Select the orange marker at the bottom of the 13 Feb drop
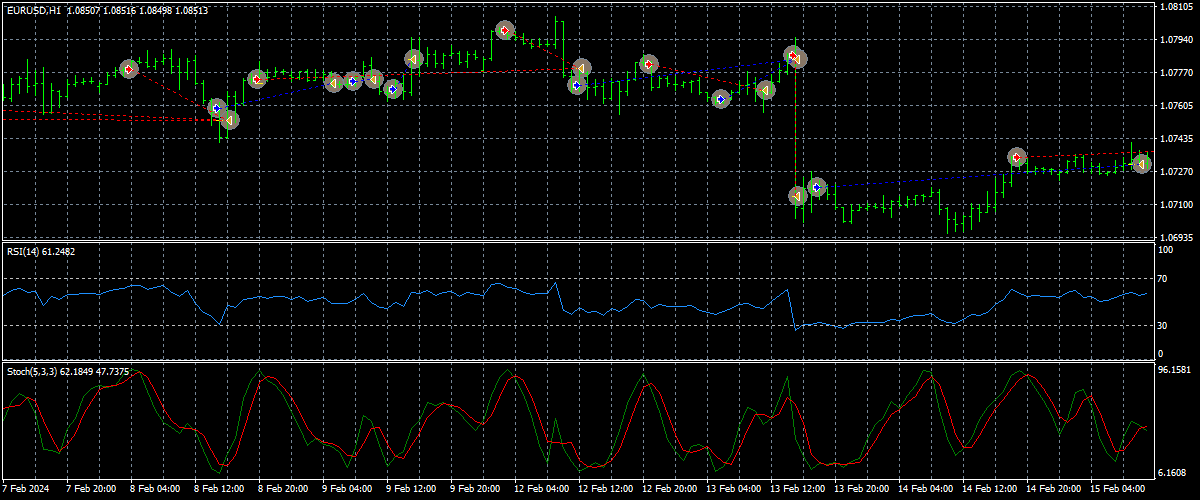Screen dimensions: 1200x500 pyautogui.click(x=798, y=196)
